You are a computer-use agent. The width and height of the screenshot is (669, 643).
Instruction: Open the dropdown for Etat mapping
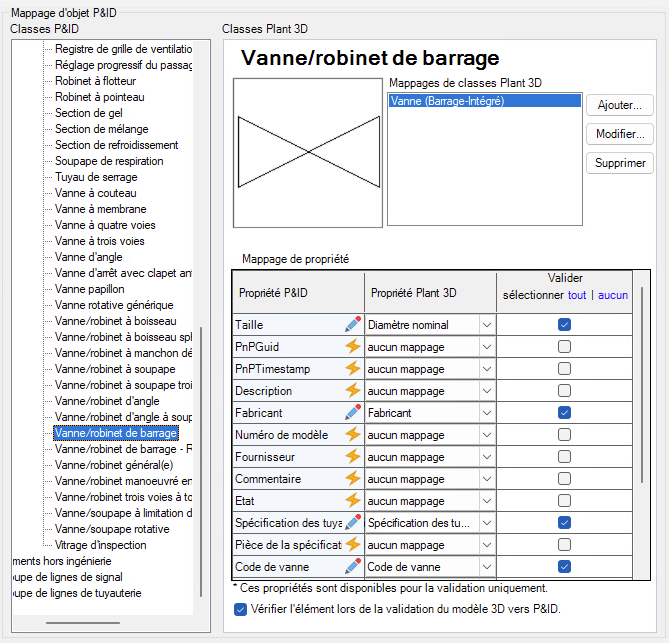tap(487, 501)
